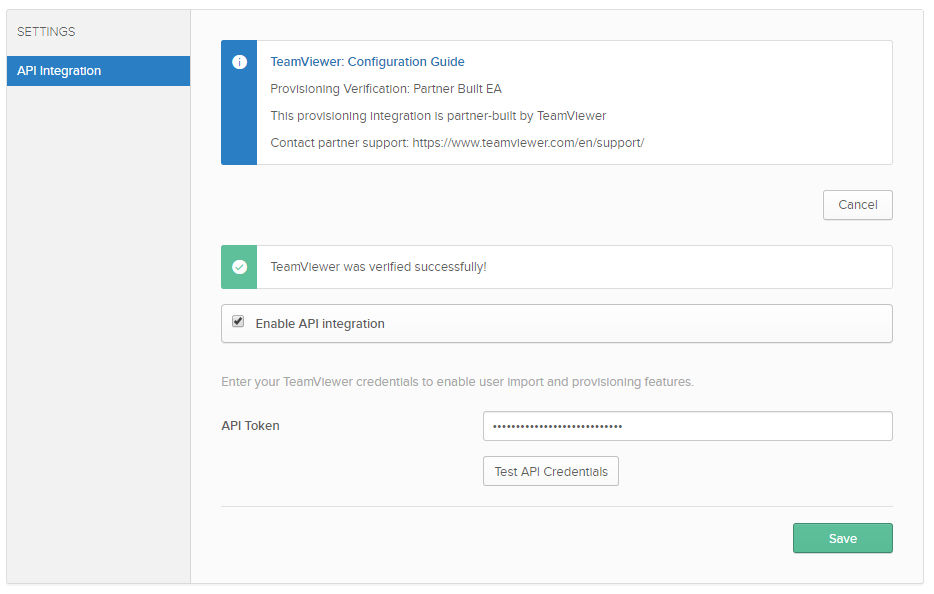The height and width of the screenshot is (594, 934).
Task: Click the teamviewer.com support URL text
Action: tap(528, 143)
